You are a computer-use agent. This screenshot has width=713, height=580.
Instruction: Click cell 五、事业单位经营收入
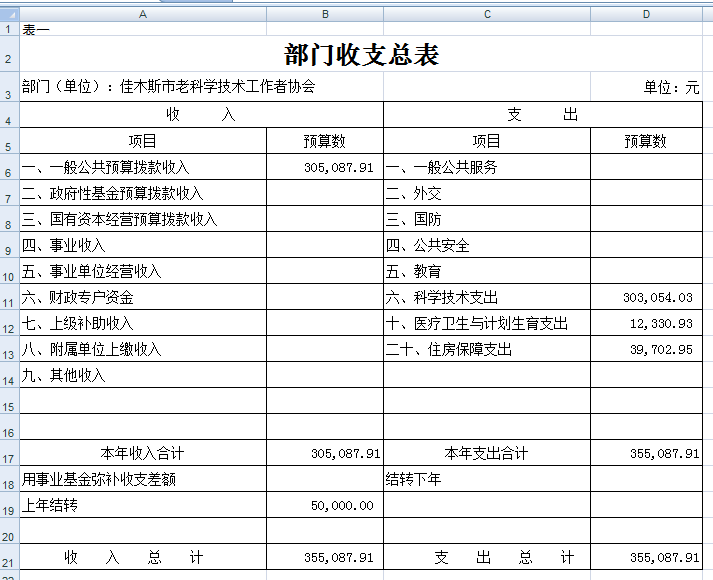(143, 271)
